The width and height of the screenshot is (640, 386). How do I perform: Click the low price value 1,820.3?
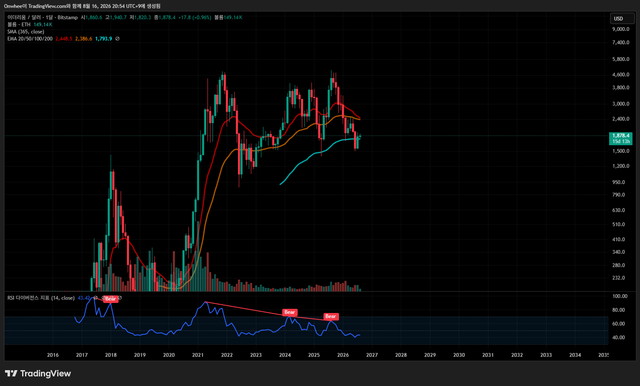[x=142, y=18]
